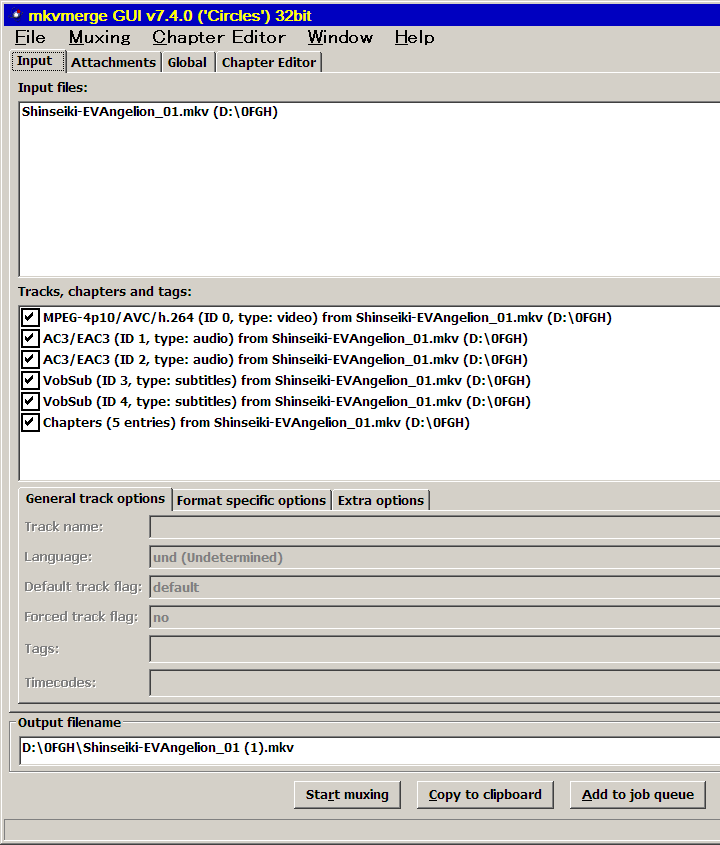
Task: Uncheck the MPEG-4p10/AVC/h.264 video track checkbox
Action: click(30, 317)
